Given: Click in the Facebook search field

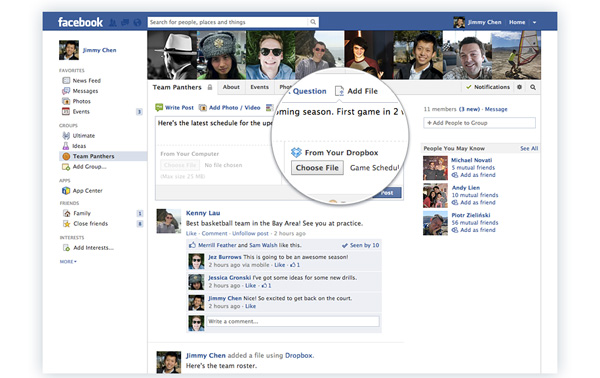Looking at the screenshot, I should coord(228,22).
